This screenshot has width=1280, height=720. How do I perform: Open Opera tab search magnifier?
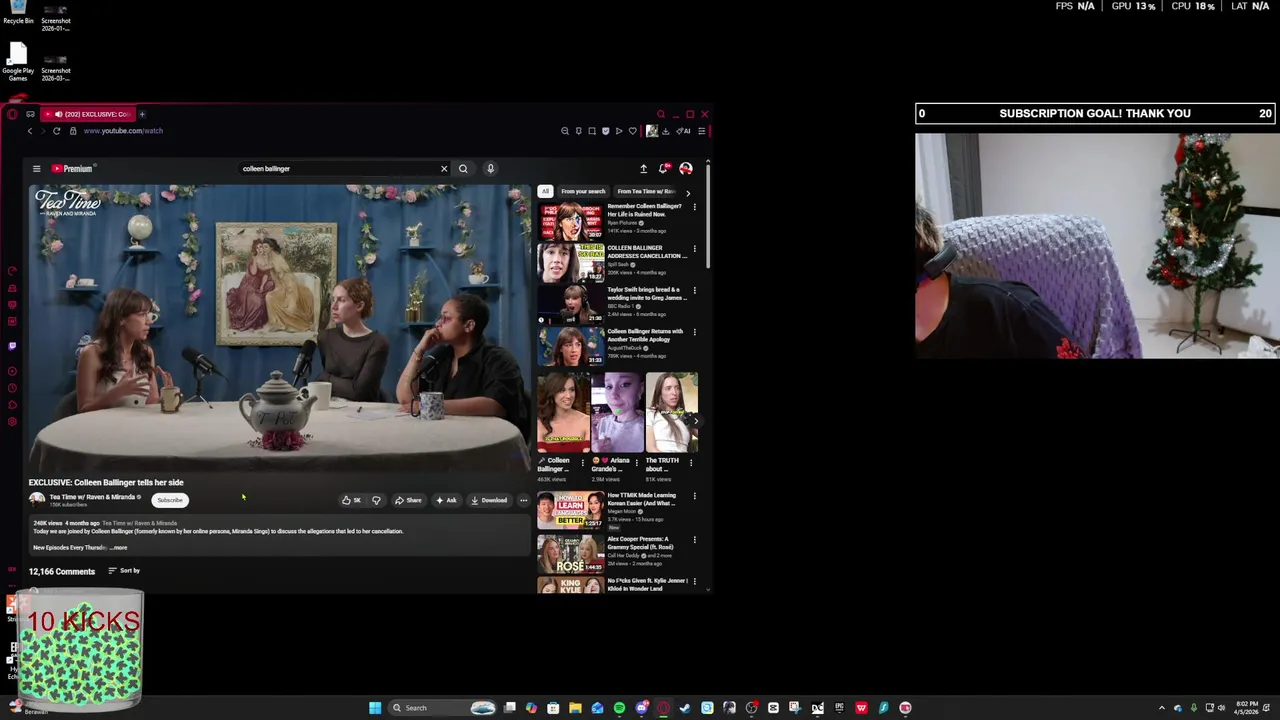660,114
